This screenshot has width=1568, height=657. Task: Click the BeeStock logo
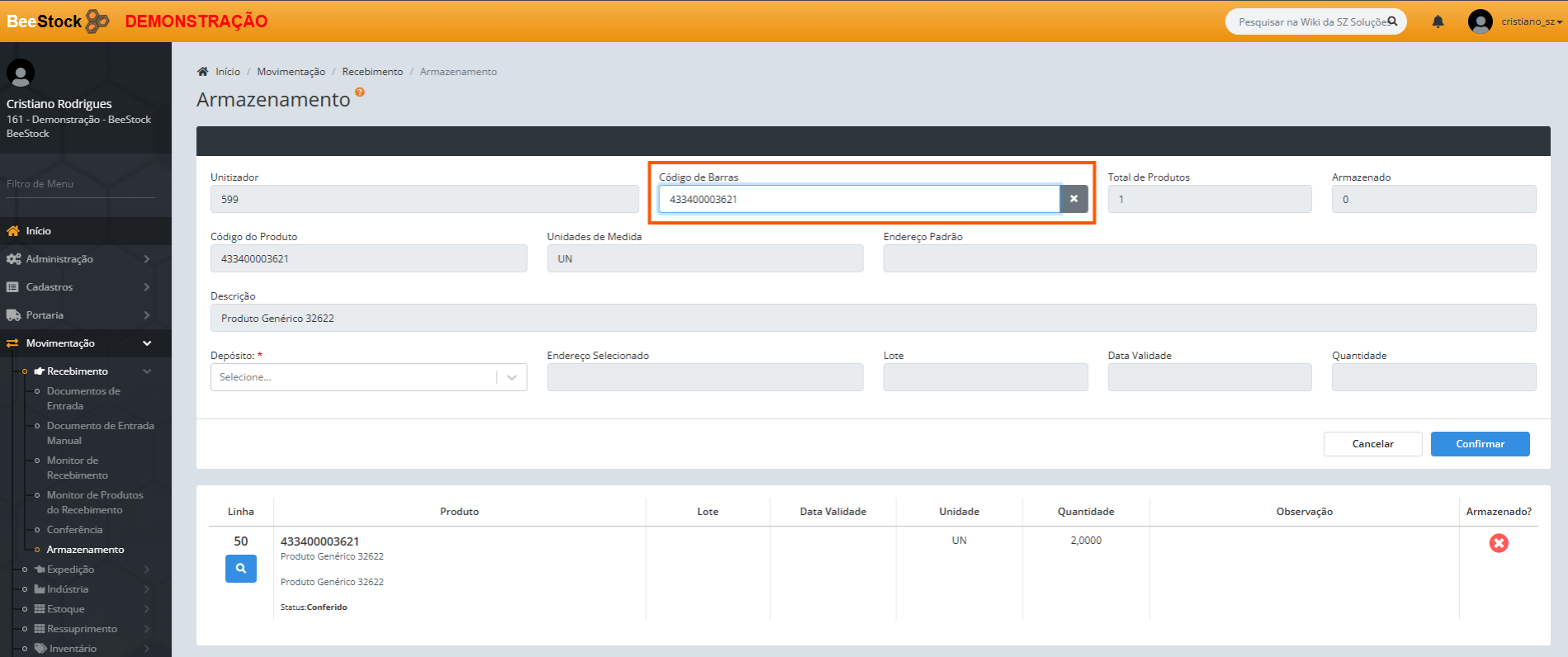click(58, 21)
